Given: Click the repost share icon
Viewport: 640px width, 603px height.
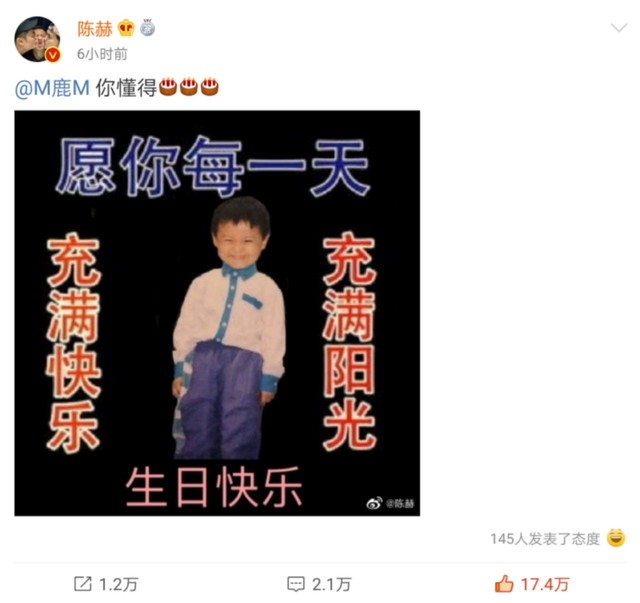Looking at the screenshot, I should (82, 584).
